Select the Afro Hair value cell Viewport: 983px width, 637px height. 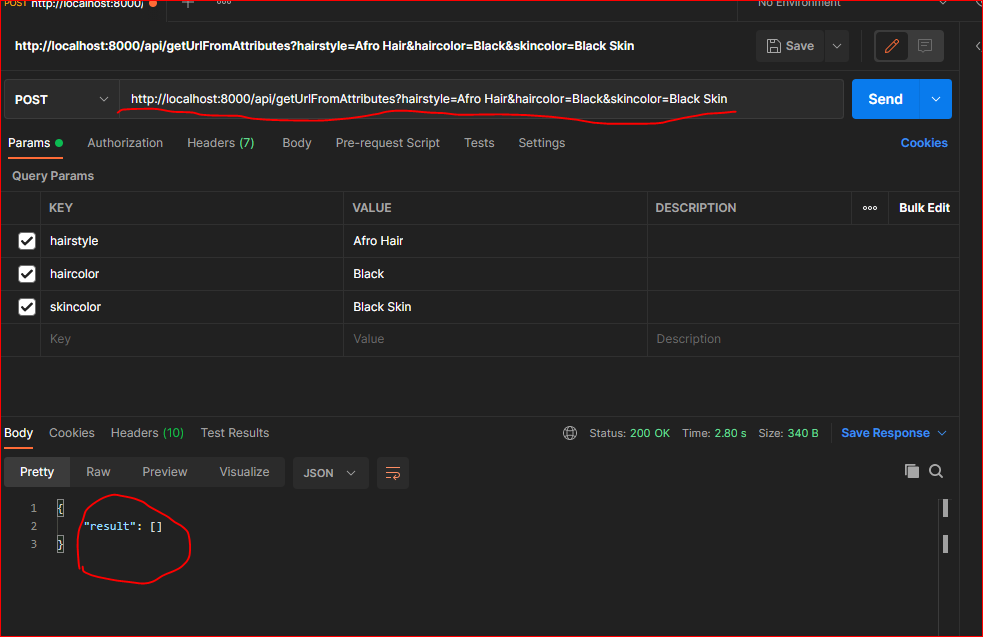[495, 241]
